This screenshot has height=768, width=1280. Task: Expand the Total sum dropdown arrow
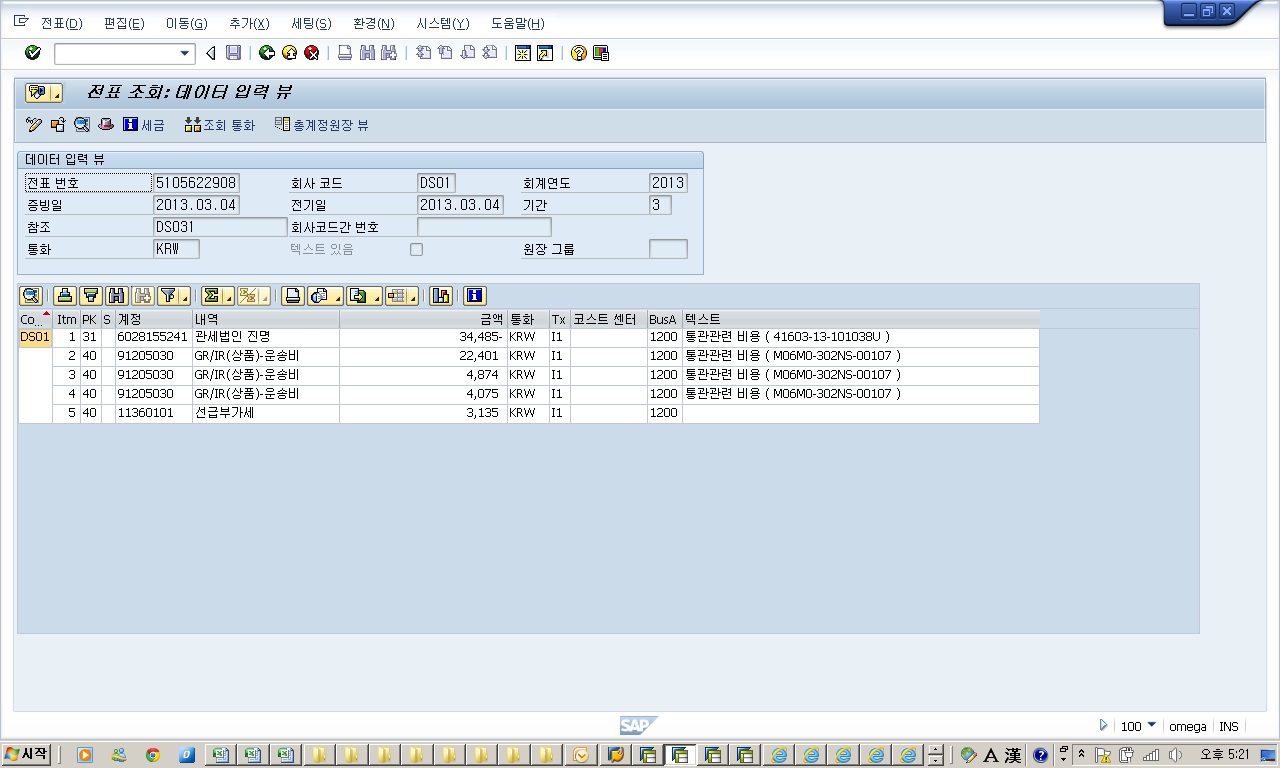[x=228, y=296]
